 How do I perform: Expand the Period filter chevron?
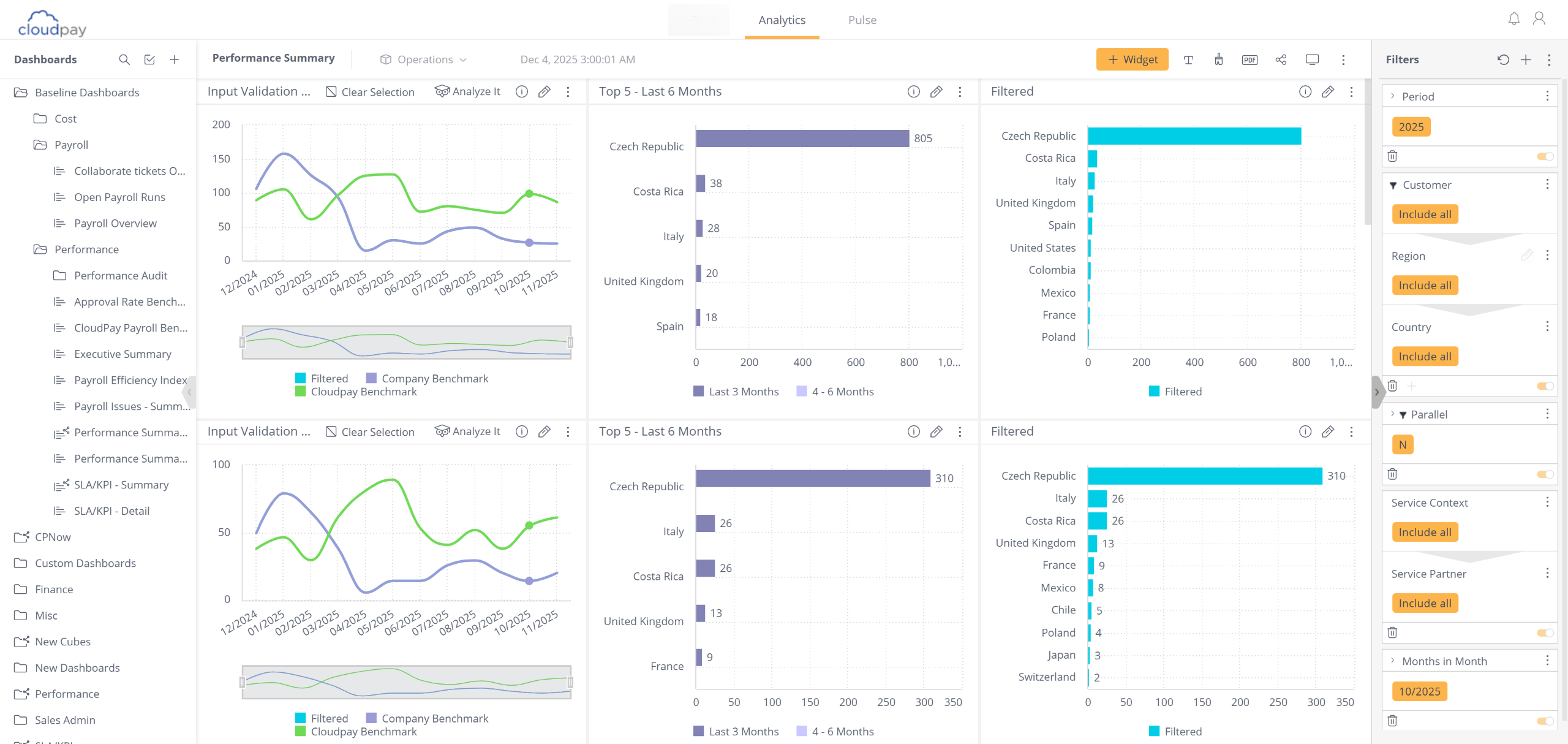coord(1393,96)
